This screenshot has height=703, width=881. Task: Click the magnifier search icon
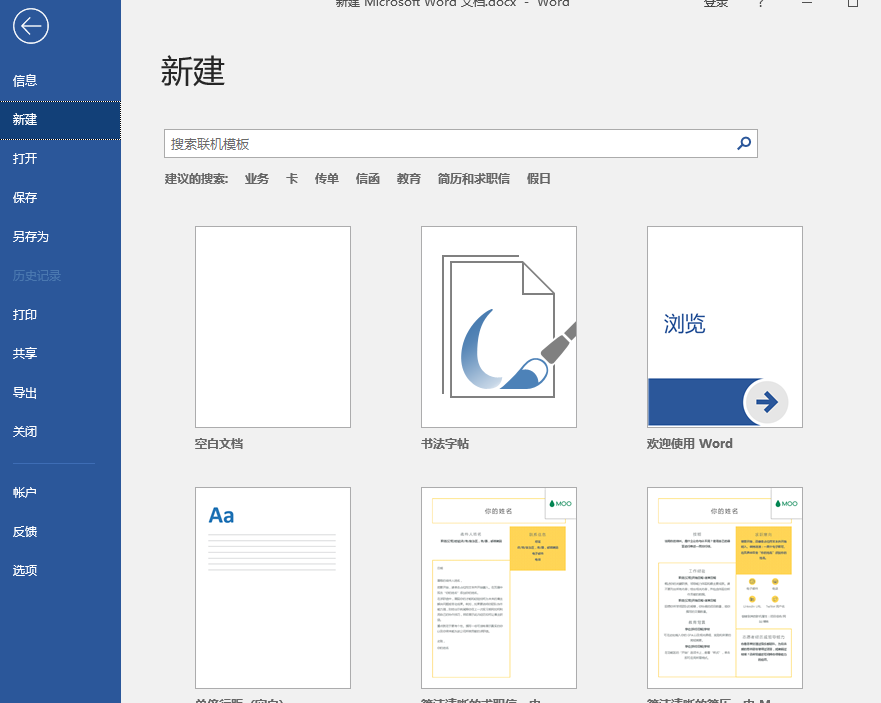click(x=744, y=144)
